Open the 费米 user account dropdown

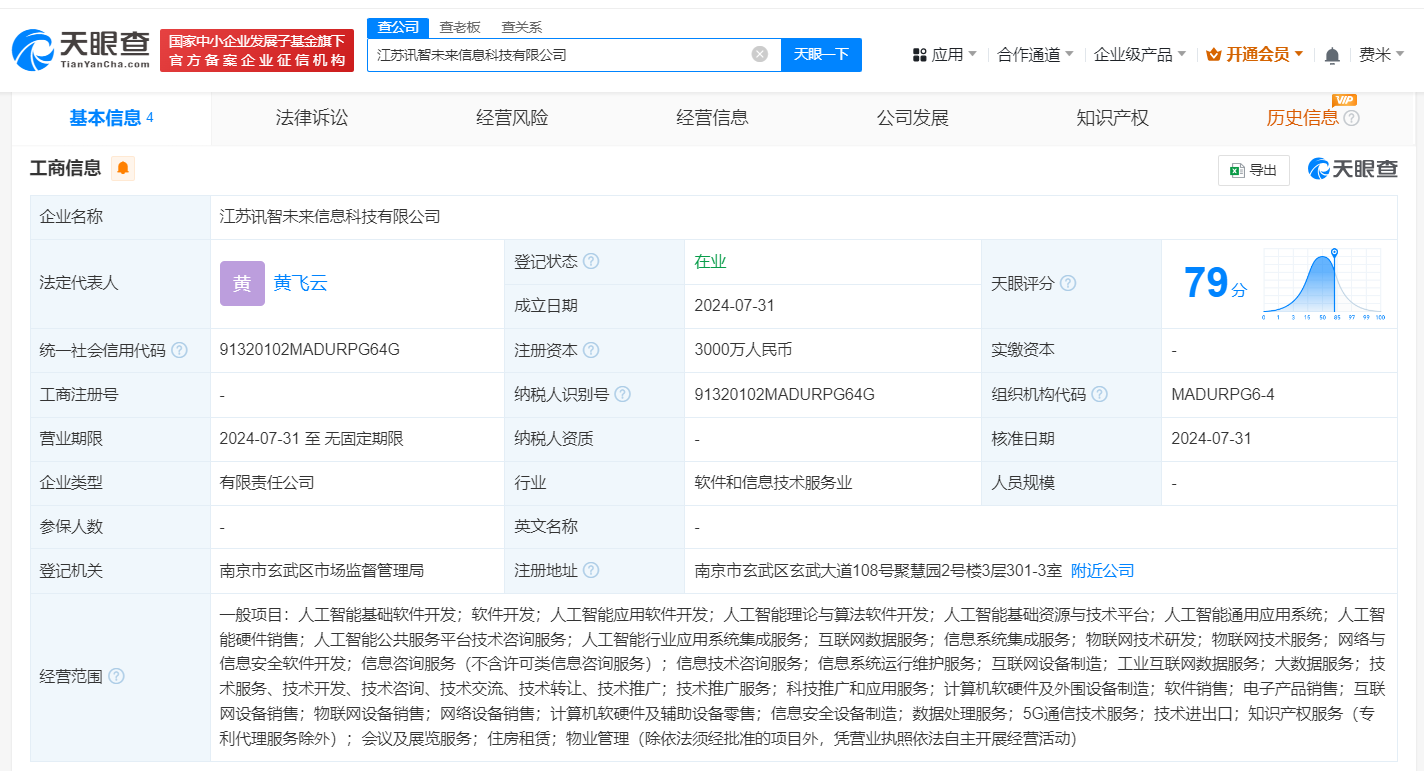point(1381,54)
